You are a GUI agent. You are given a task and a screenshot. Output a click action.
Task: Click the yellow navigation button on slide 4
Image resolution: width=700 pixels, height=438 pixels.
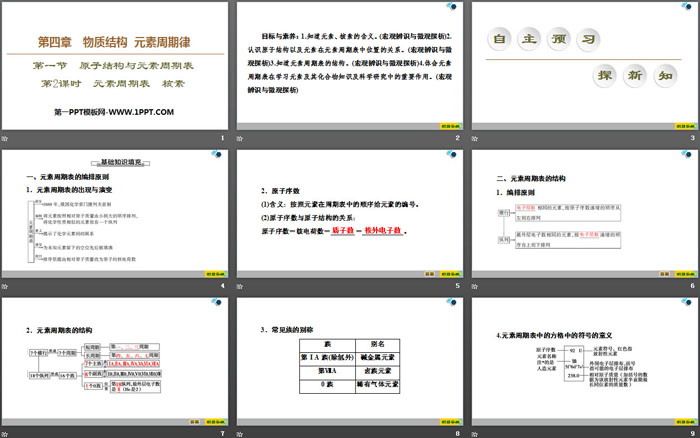tap(216, 274)
